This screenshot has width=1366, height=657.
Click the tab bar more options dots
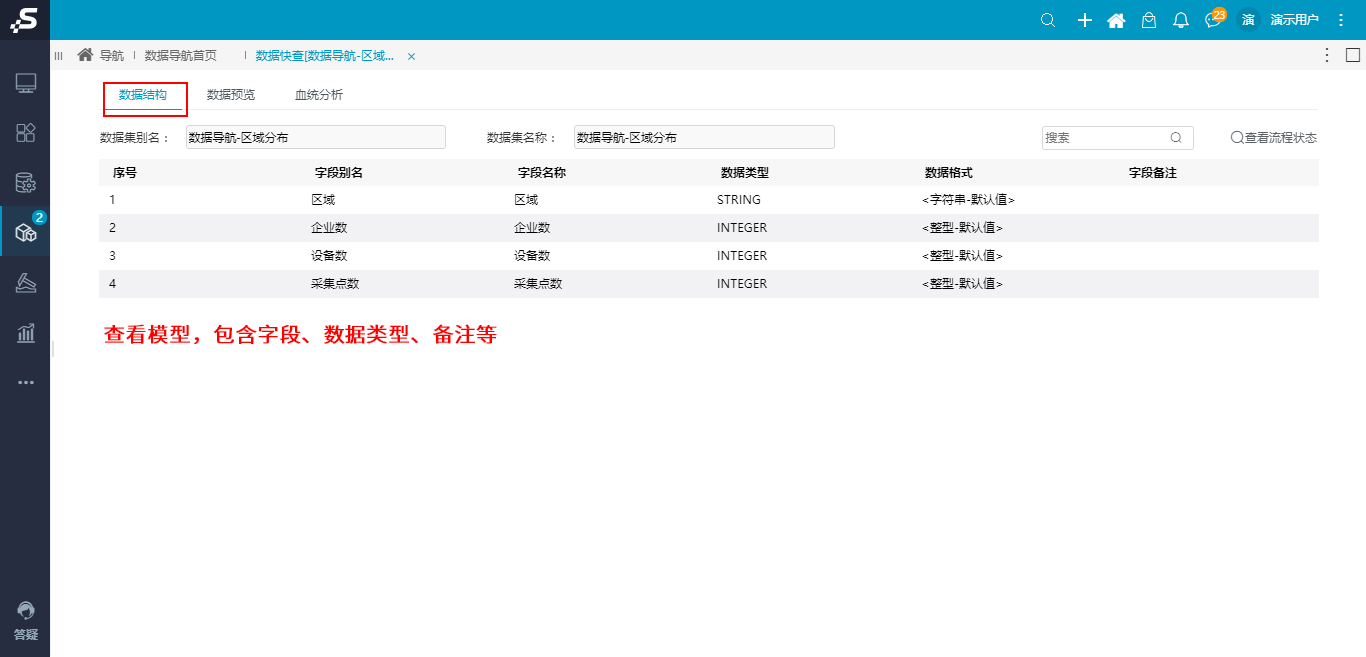click(x=1327, y=55)
